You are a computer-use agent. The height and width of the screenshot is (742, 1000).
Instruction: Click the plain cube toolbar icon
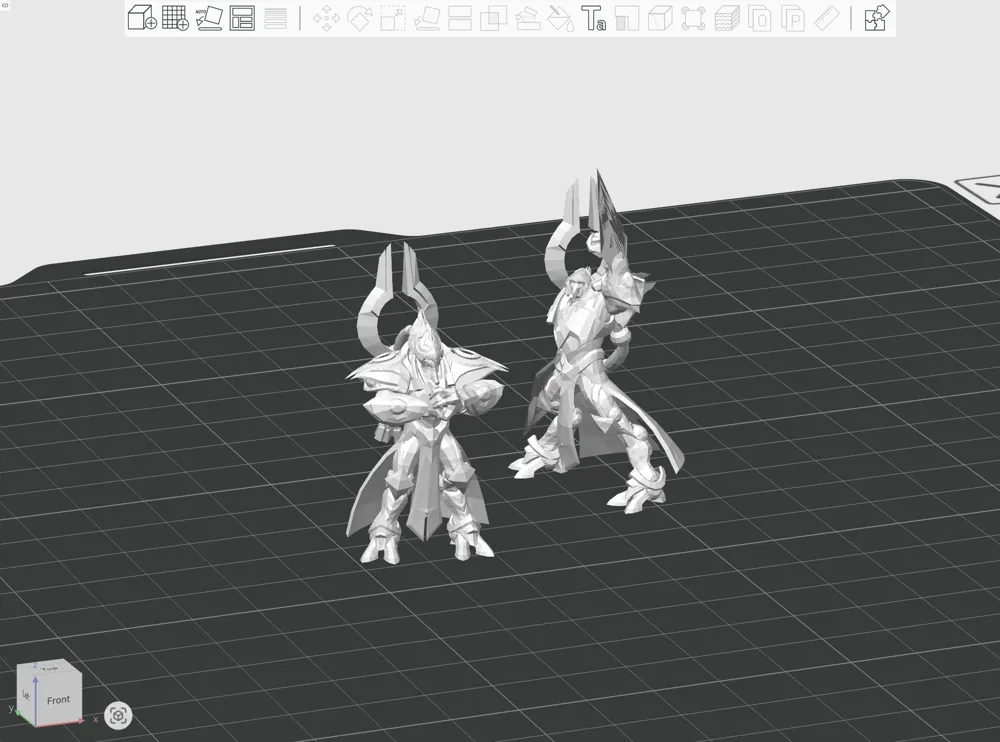pos(660,18)
